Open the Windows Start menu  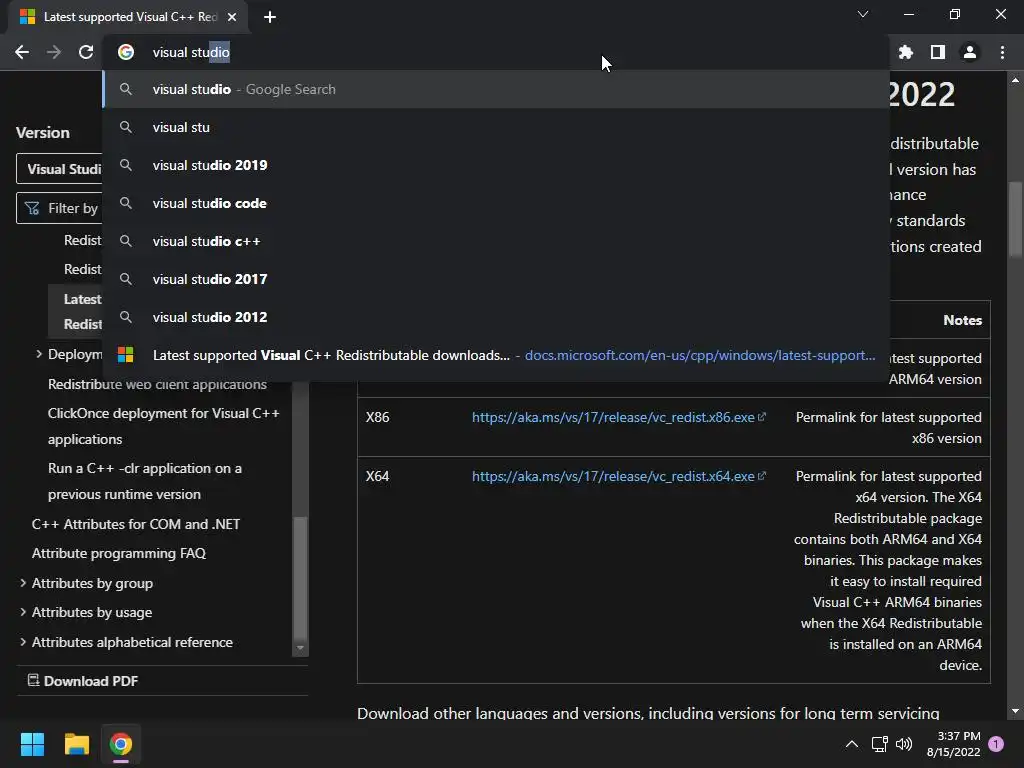coord(32,744)
